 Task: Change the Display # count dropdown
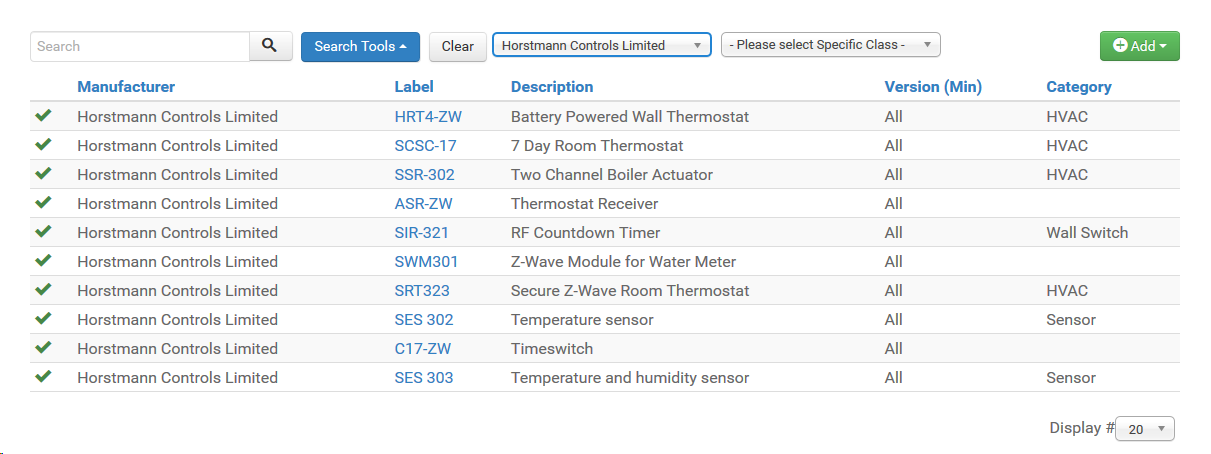(x=1145, y=429)
